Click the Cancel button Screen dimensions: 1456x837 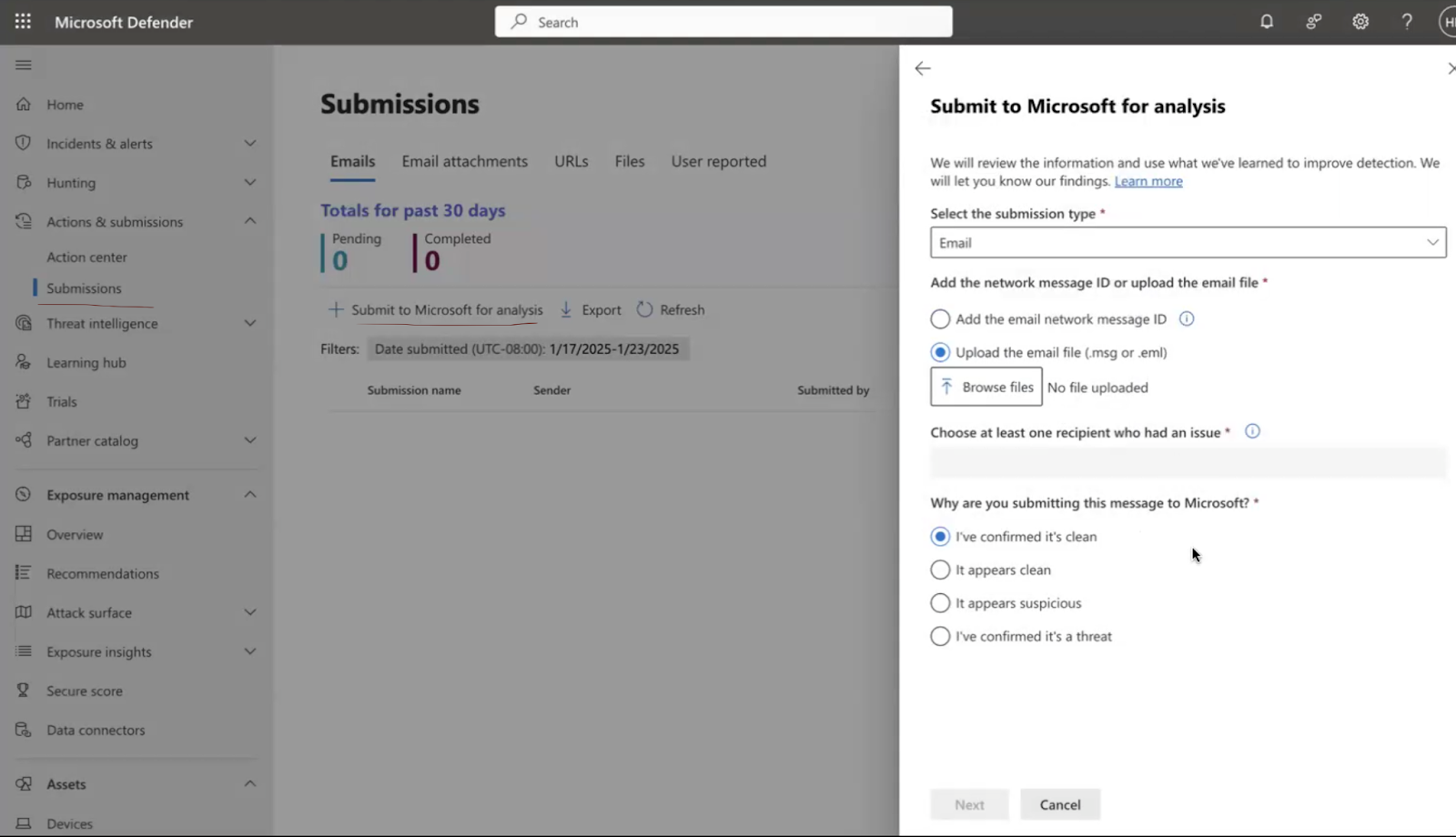click(1060, 804)
